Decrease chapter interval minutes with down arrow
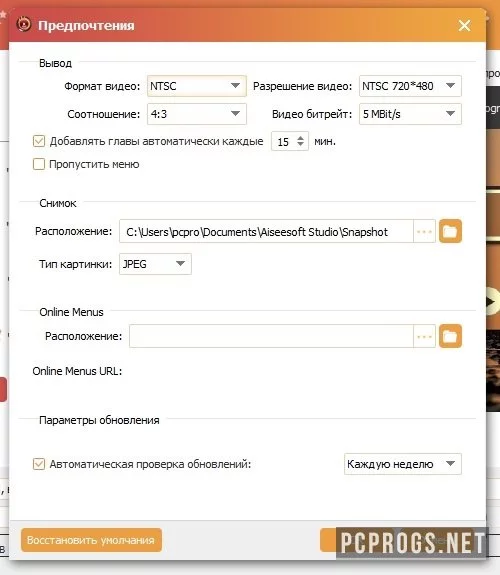Viewport: 500px width, 575px height. [x=300, y=144]
